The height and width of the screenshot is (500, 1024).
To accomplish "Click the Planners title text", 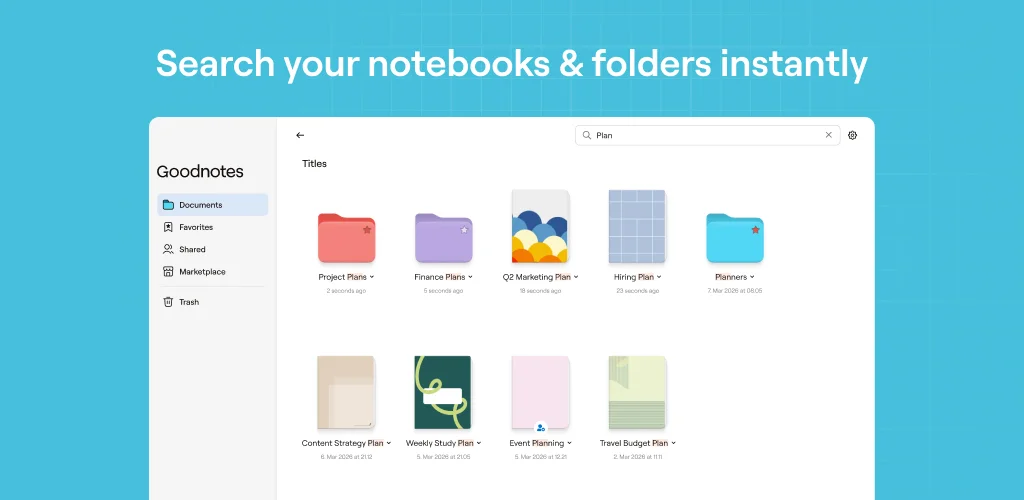I will click(731, 277).
